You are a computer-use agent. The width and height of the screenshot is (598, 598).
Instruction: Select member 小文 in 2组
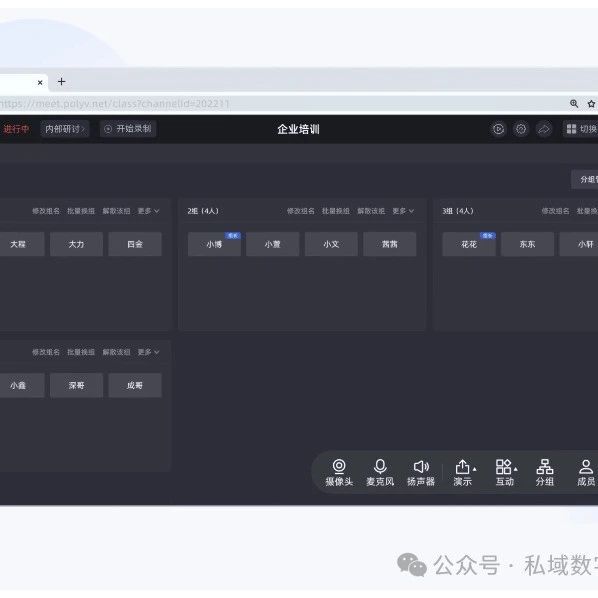click(331, 244)
